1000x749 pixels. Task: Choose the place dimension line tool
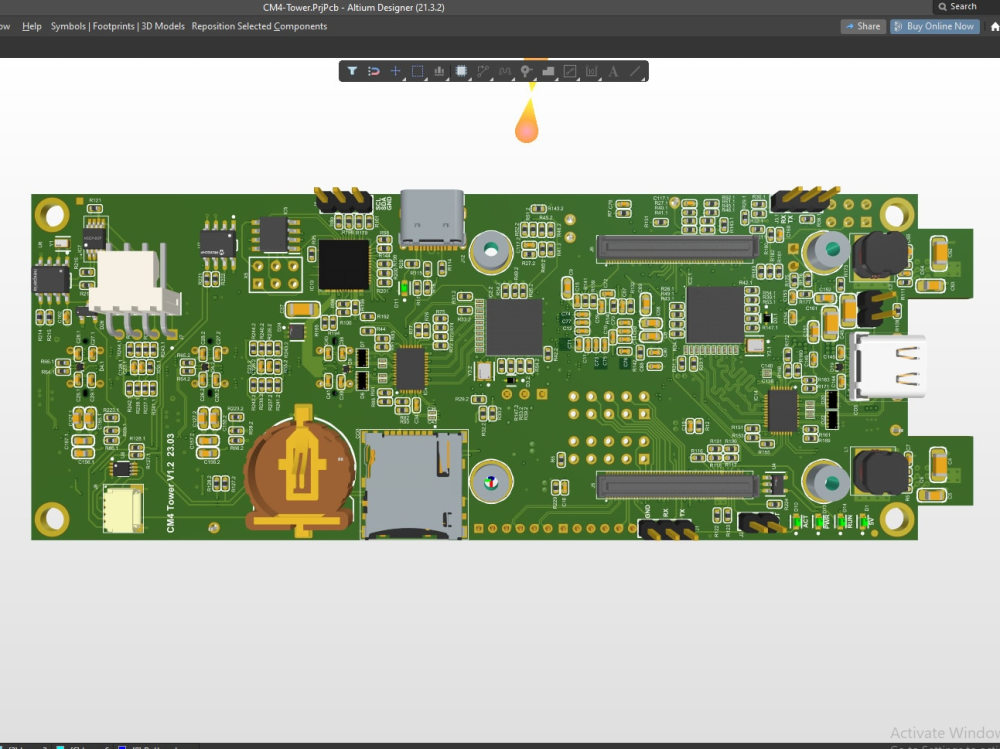pyautogui.click(x=570, y=71)
